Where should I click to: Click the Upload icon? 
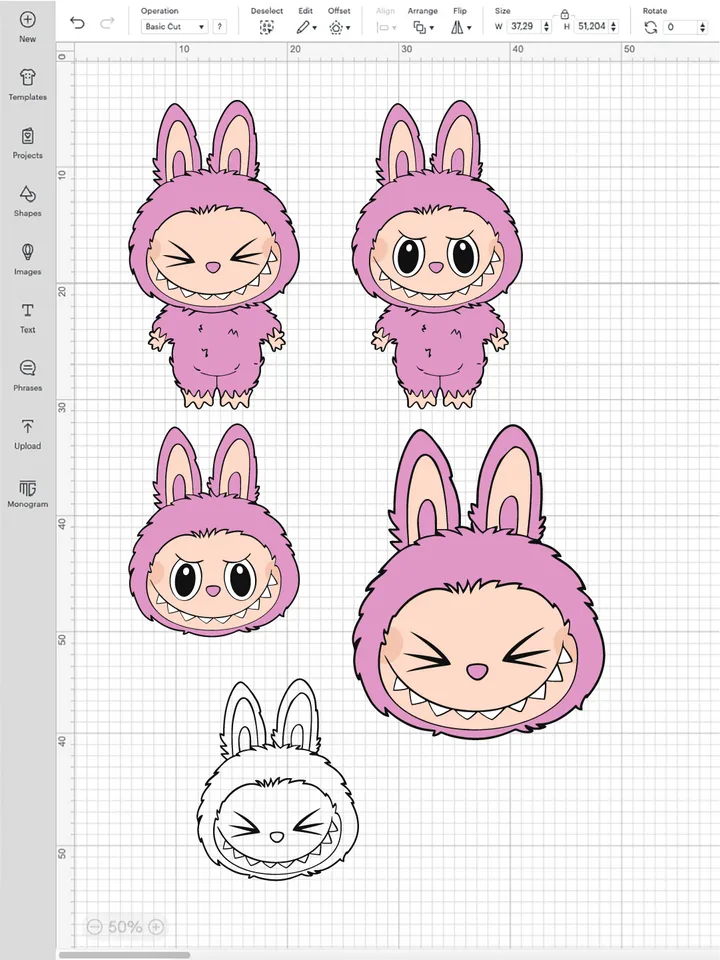tap(27, 428)
